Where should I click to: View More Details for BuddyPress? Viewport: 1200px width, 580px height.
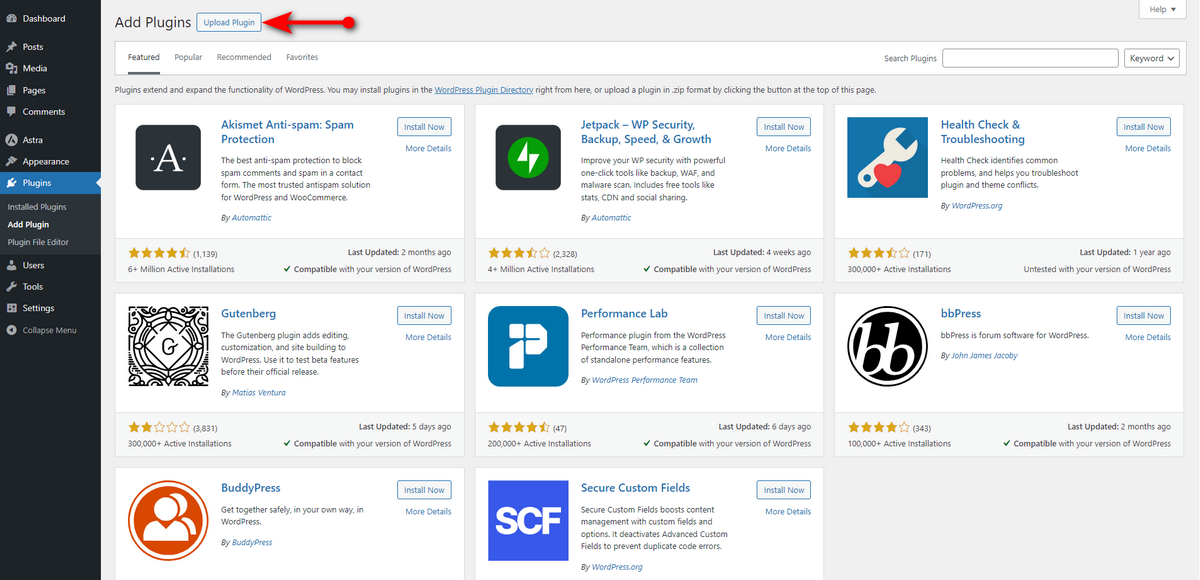(x=428, y=511)
